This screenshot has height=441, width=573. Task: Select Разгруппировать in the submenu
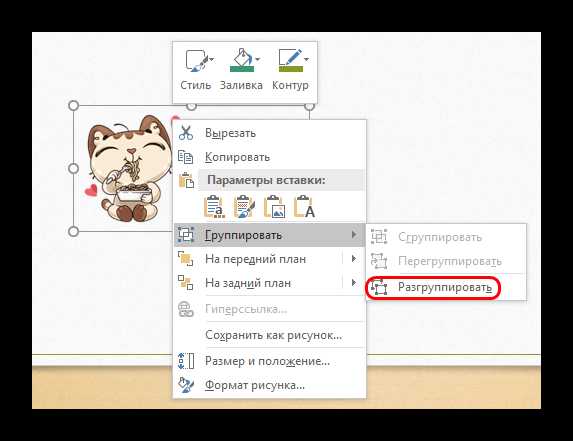tap(446, 288)
